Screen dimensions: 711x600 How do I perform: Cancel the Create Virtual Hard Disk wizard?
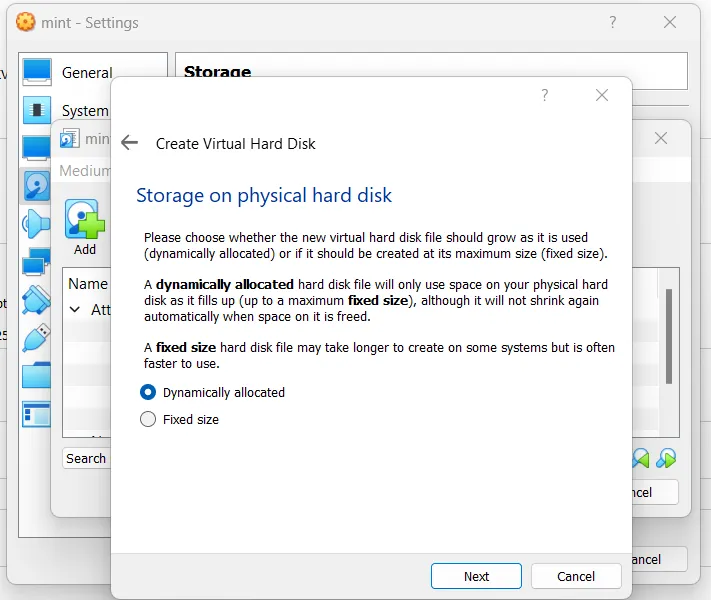576,576
